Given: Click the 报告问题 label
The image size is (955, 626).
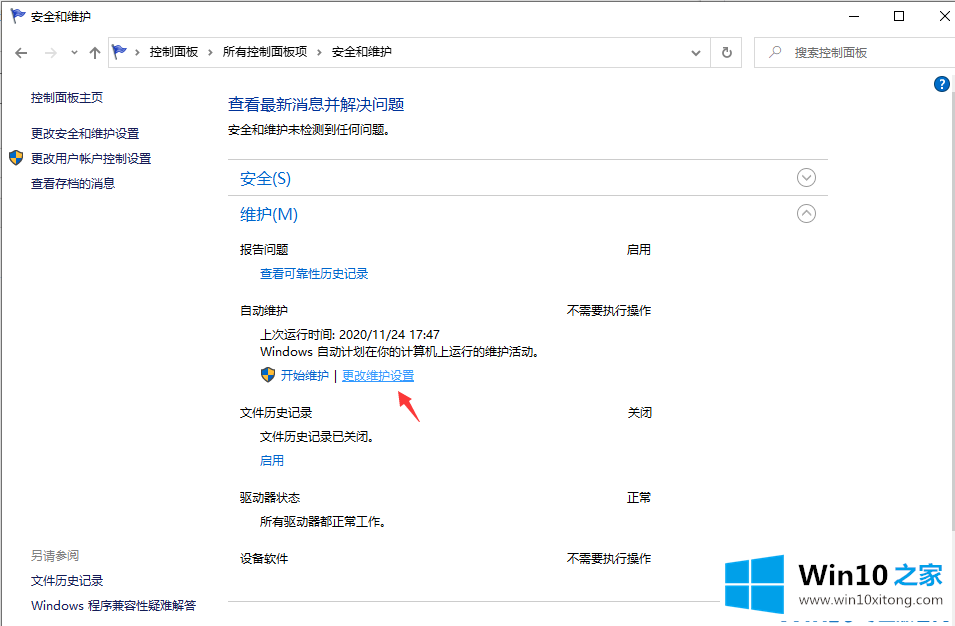Looking at the screenshot, I should [x=264, y=250].
